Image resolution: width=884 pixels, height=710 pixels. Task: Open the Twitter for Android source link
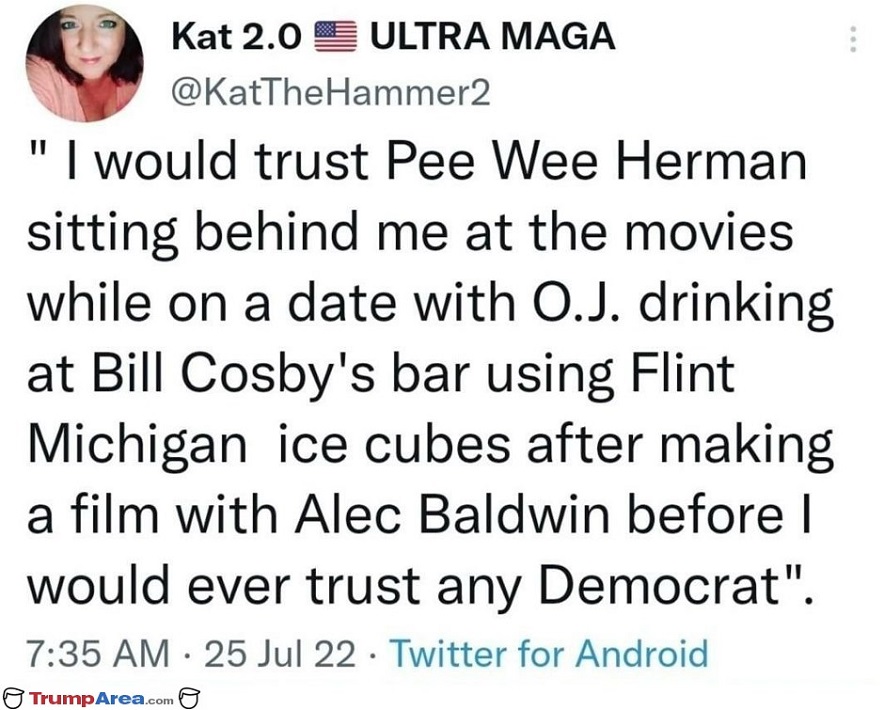(549, 654)
